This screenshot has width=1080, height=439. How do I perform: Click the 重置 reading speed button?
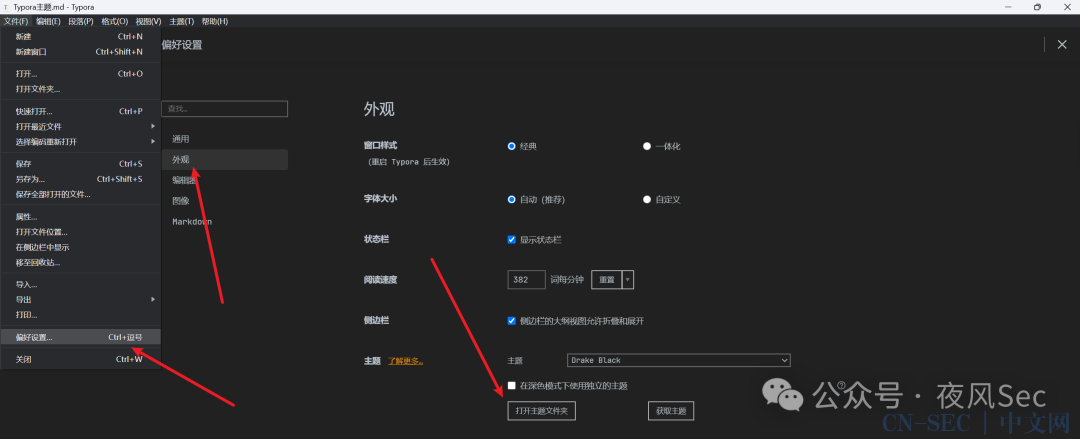pos(606,280)
